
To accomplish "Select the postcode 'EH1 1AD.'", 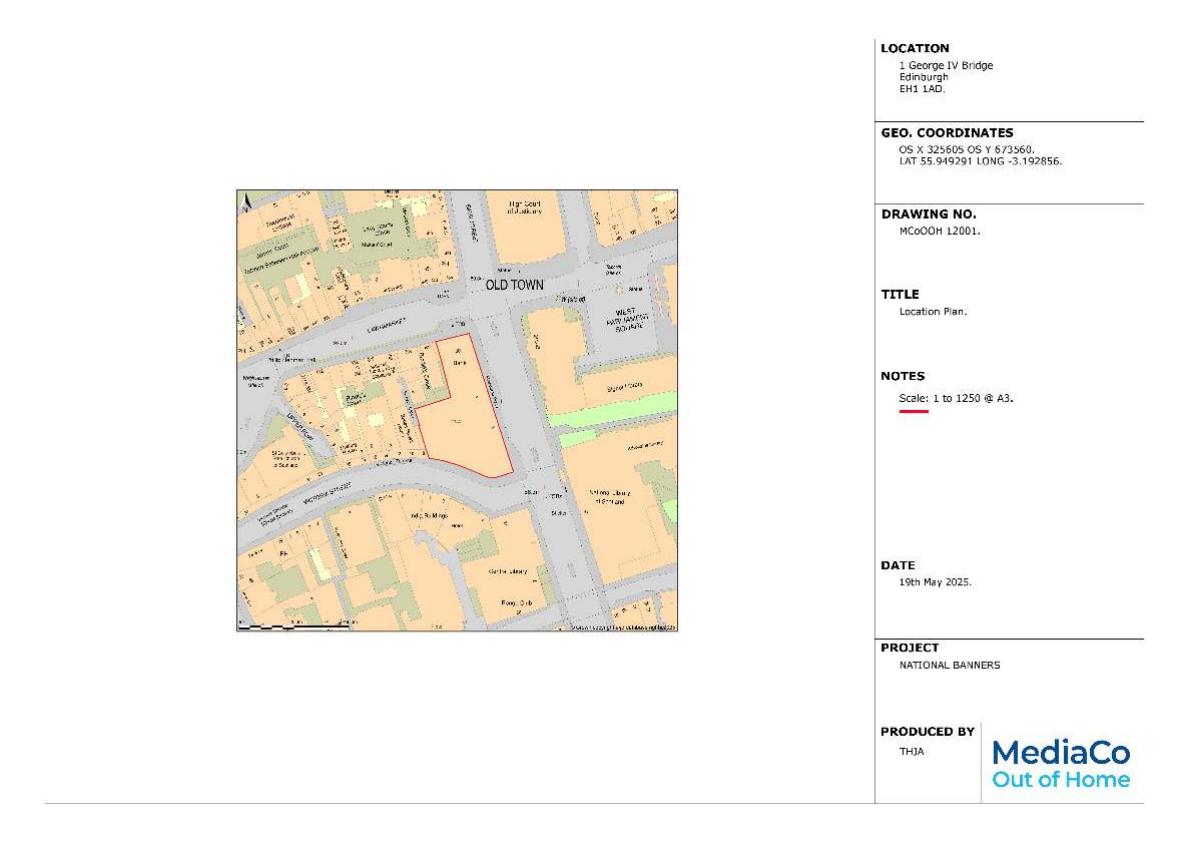I will click(x=922, y=88).
